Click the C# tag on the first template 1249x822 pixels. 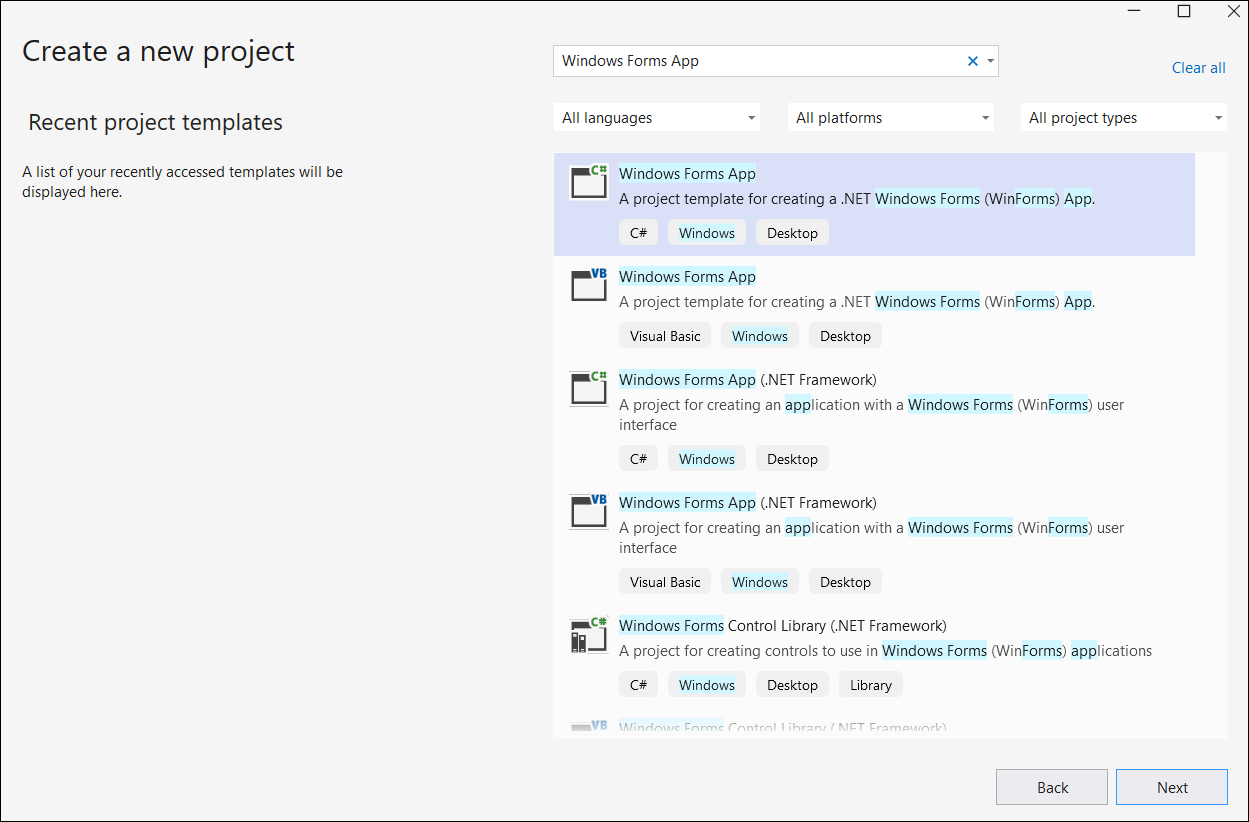click(x=638, y=232)
